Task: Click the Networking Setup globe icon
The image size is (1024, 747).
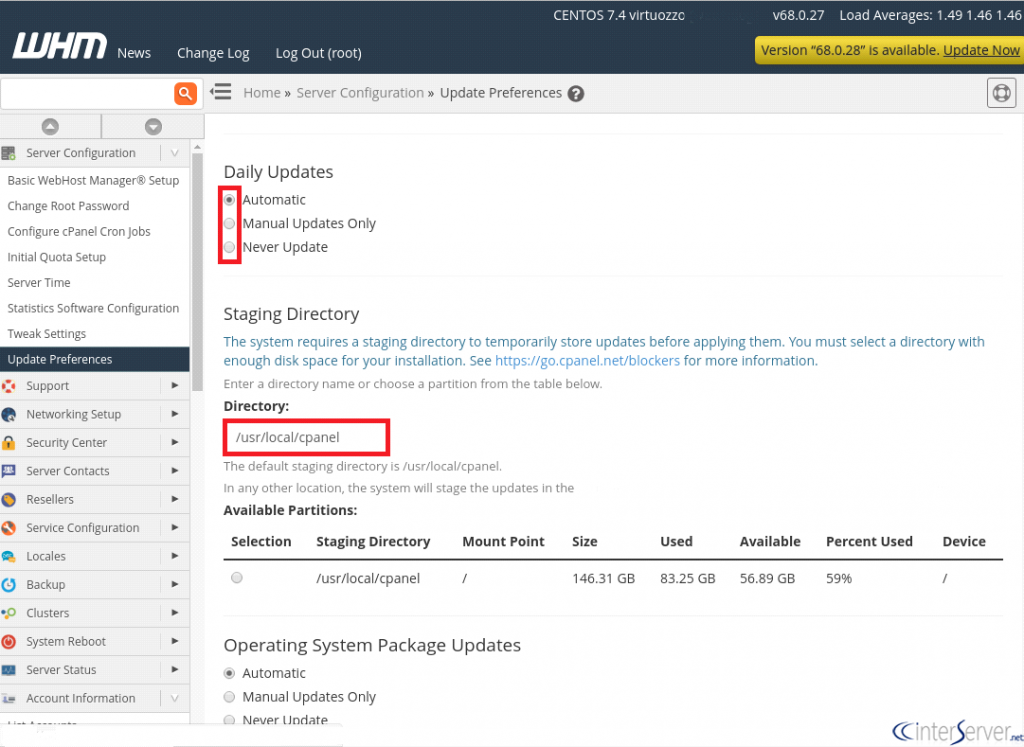Action: [x=8, y=415]
